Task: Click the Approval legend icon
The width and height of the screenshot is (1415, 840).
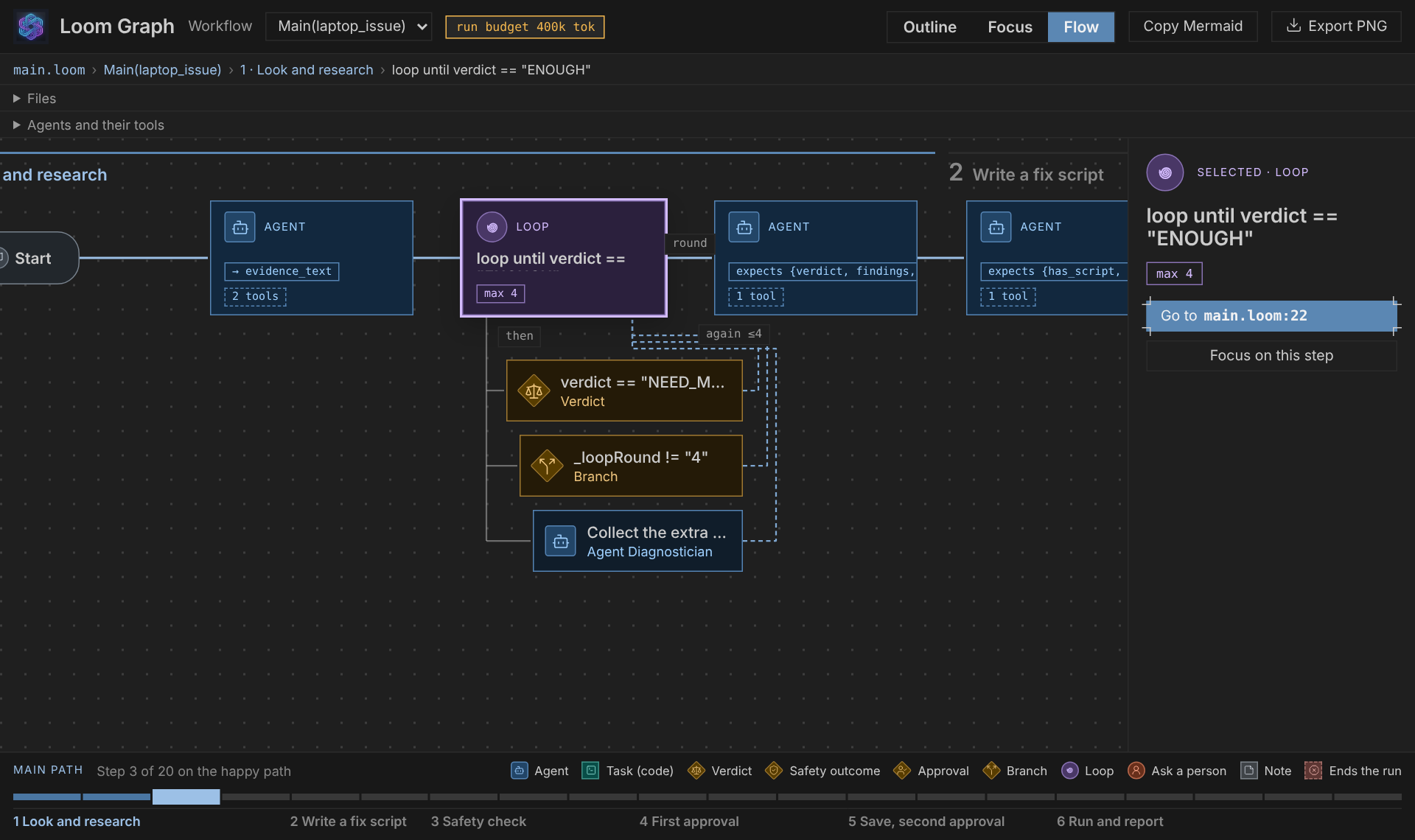Action: pos(902,771)
